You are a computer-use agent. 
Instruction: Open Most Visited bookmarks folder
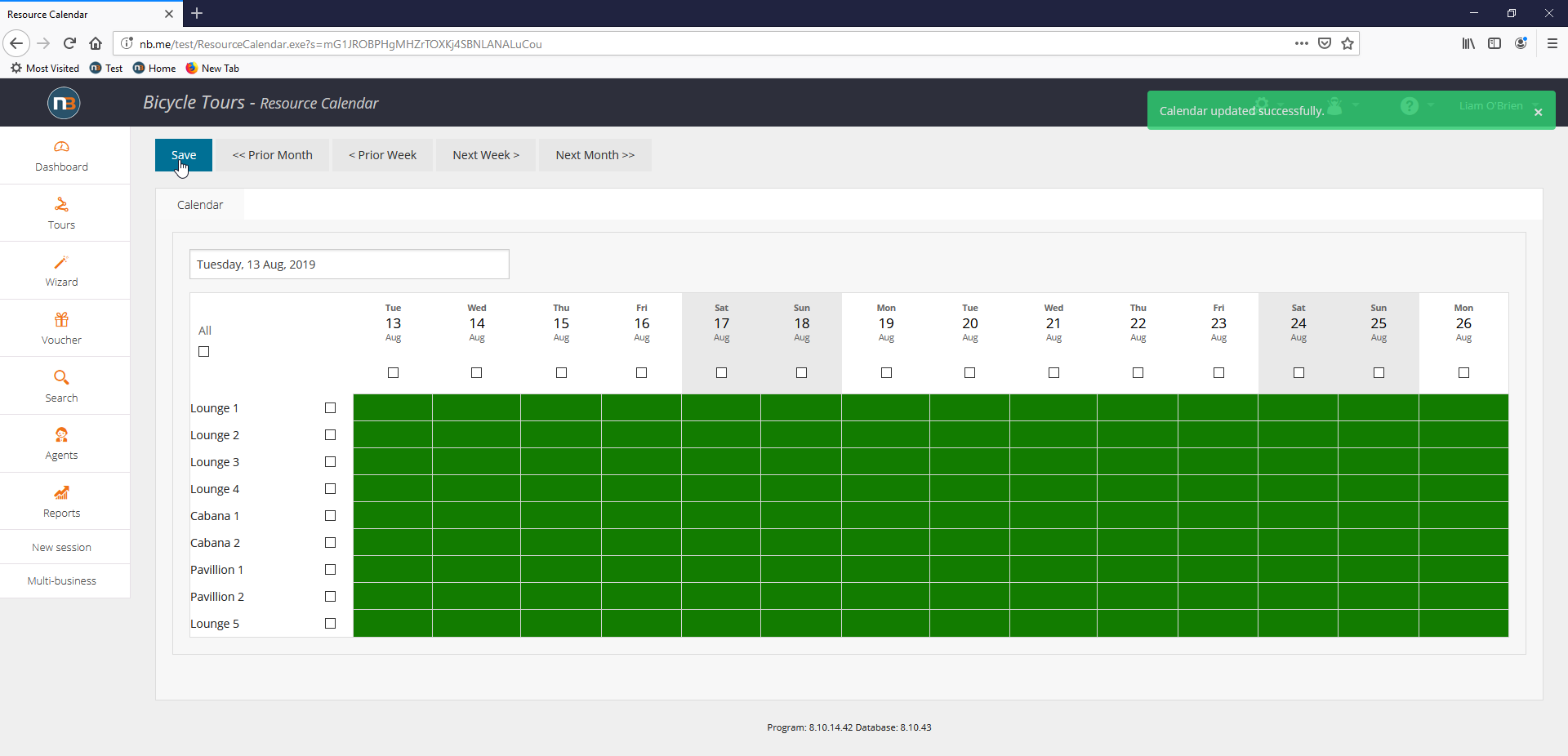45,69
